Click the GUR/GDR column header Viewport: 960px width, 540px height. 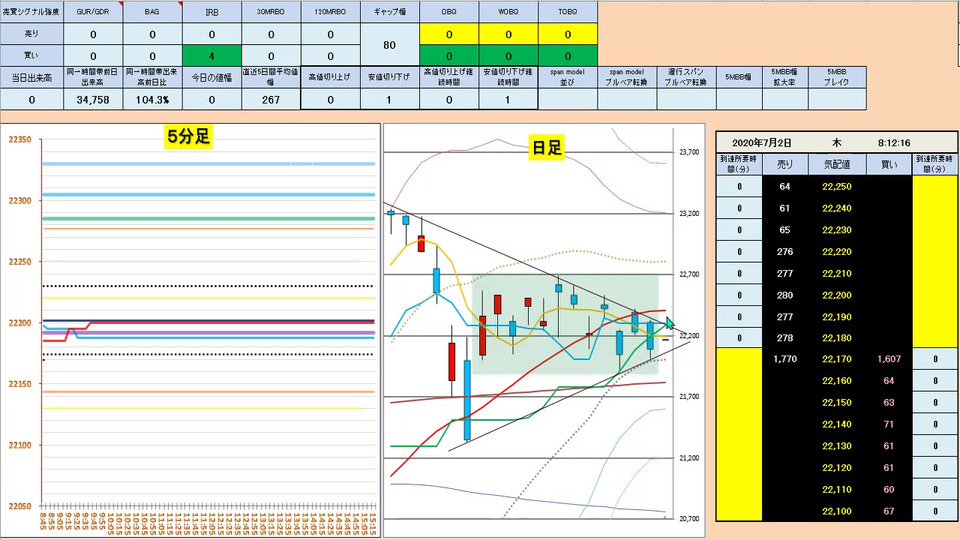coord(92,12)
